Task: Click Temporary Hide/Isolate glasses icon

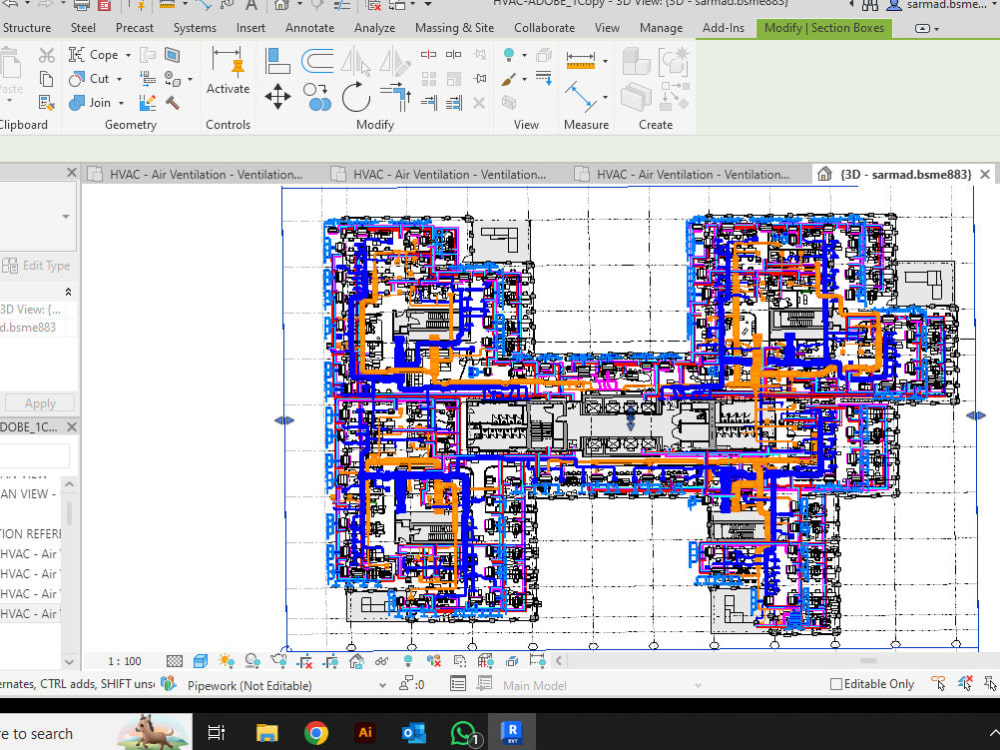Action: [382, 661]
